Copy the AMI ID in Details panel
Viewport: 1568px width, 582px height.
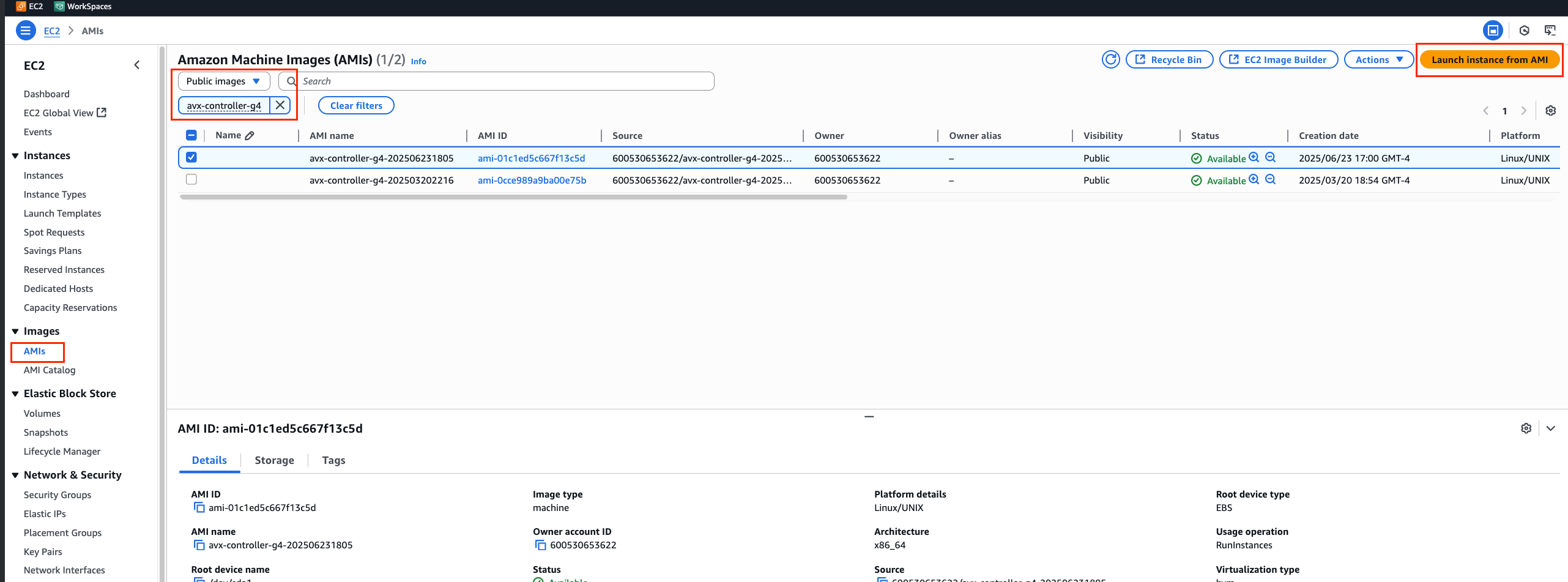click(x=199, y=507)
